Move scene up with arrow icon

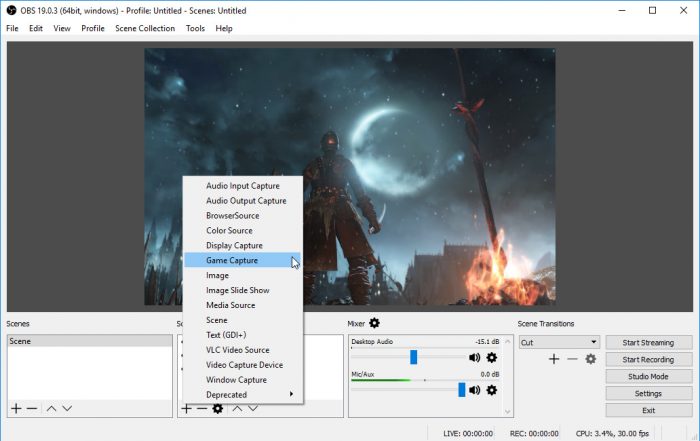pos(51,408)
